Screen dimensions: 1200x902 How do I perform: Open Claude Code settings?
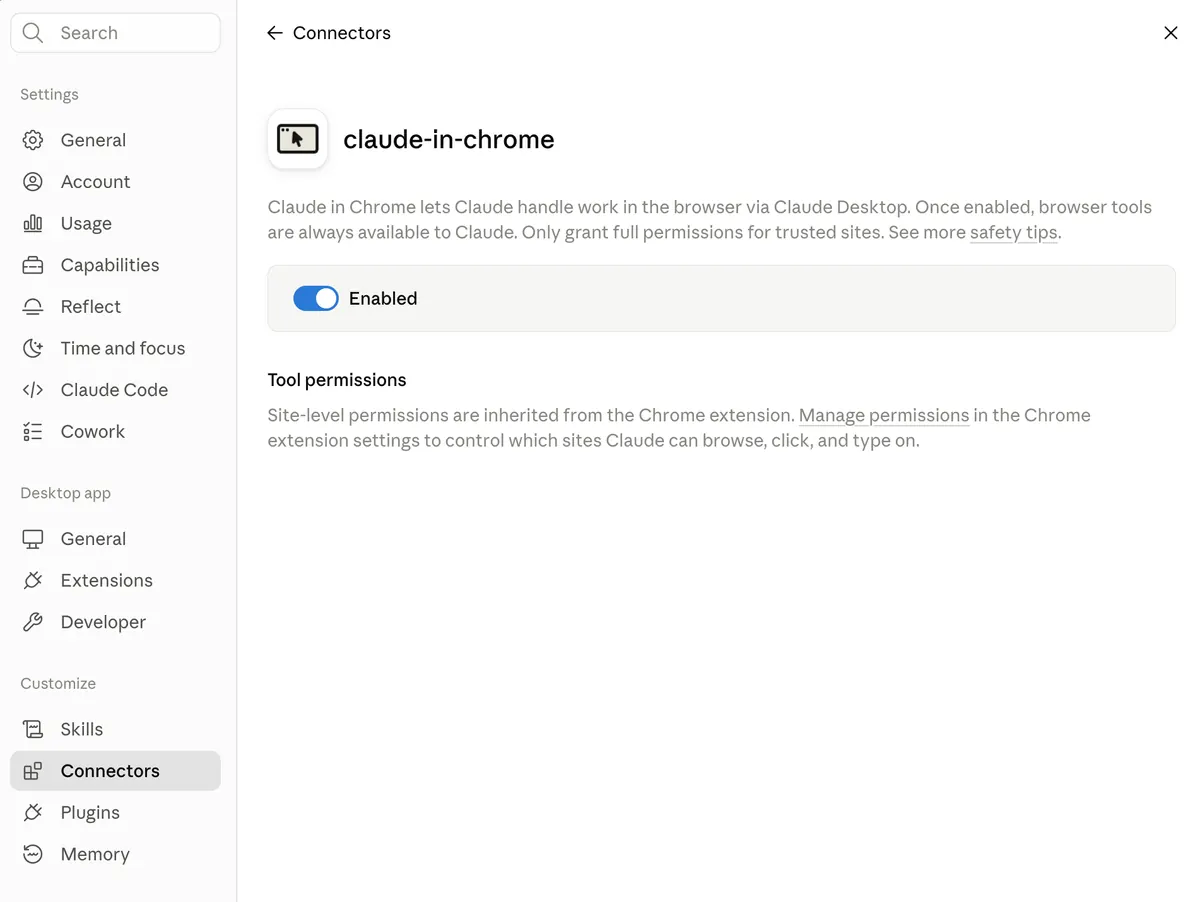[115, 390]
